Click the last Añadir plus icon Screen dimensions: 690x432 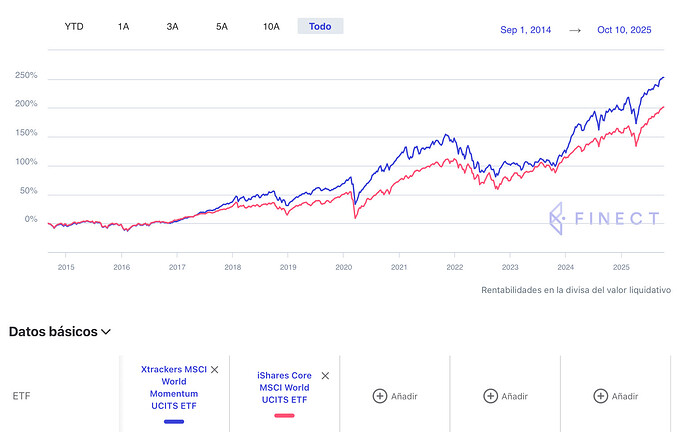pyautogui.click(x=600, y=396)
